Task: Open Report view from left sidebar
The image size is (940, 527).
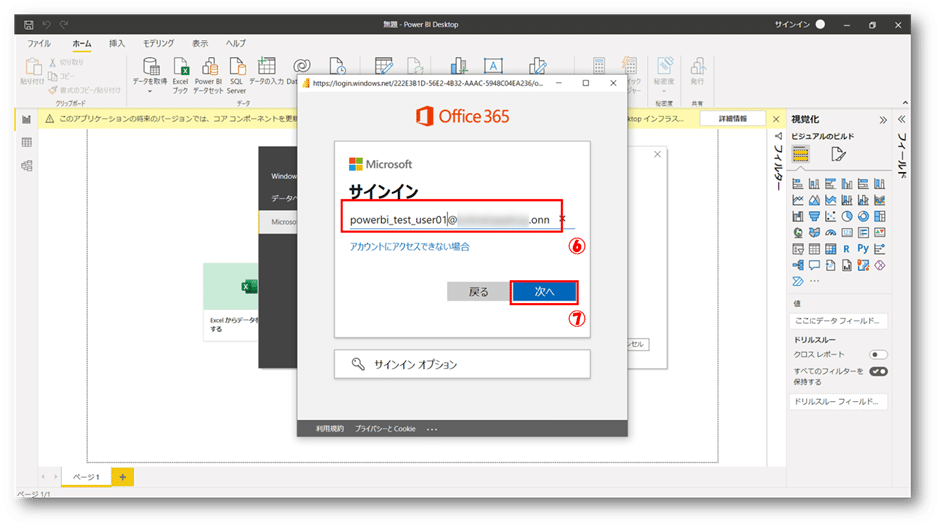Action: 26,119
